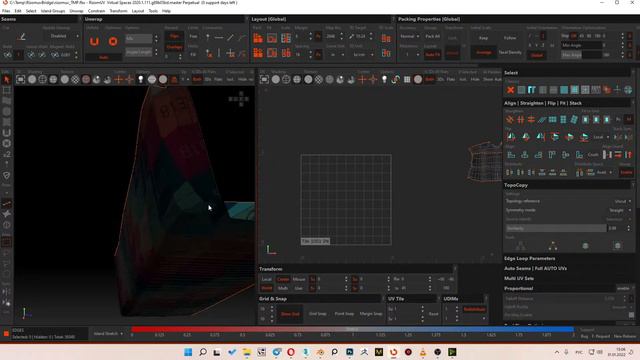
Task: Toggle the World transform option
Action: [267, 288]
